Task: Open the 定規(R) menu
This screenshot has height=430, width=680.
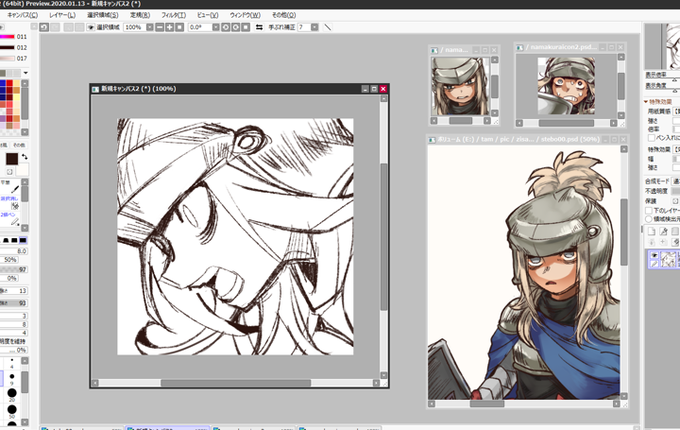Action: tap(140, 15)
